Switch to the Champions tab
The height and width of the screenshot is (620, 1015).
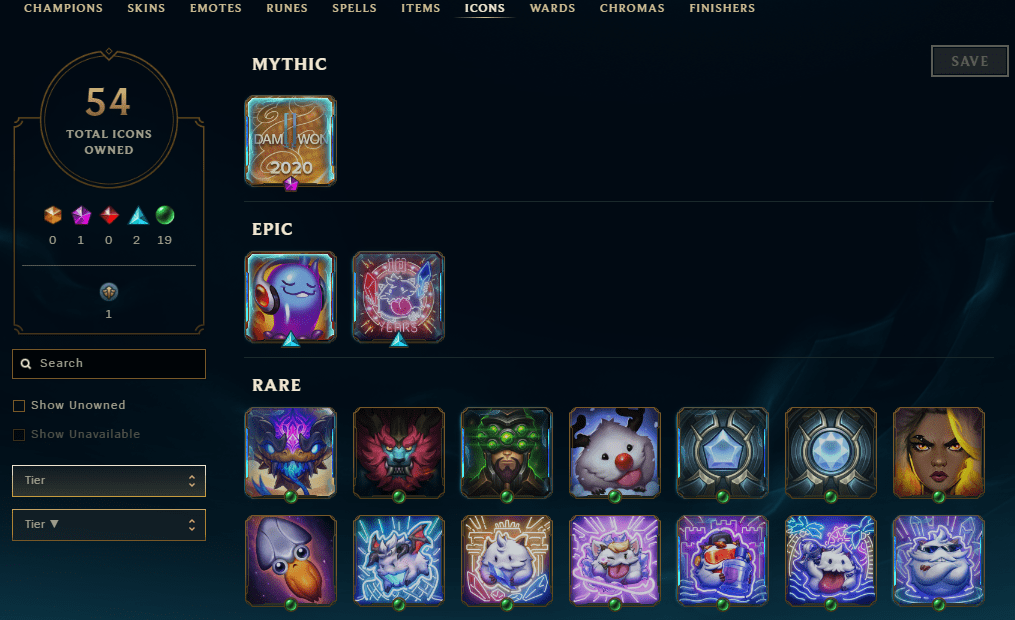[x=63, y=8]
